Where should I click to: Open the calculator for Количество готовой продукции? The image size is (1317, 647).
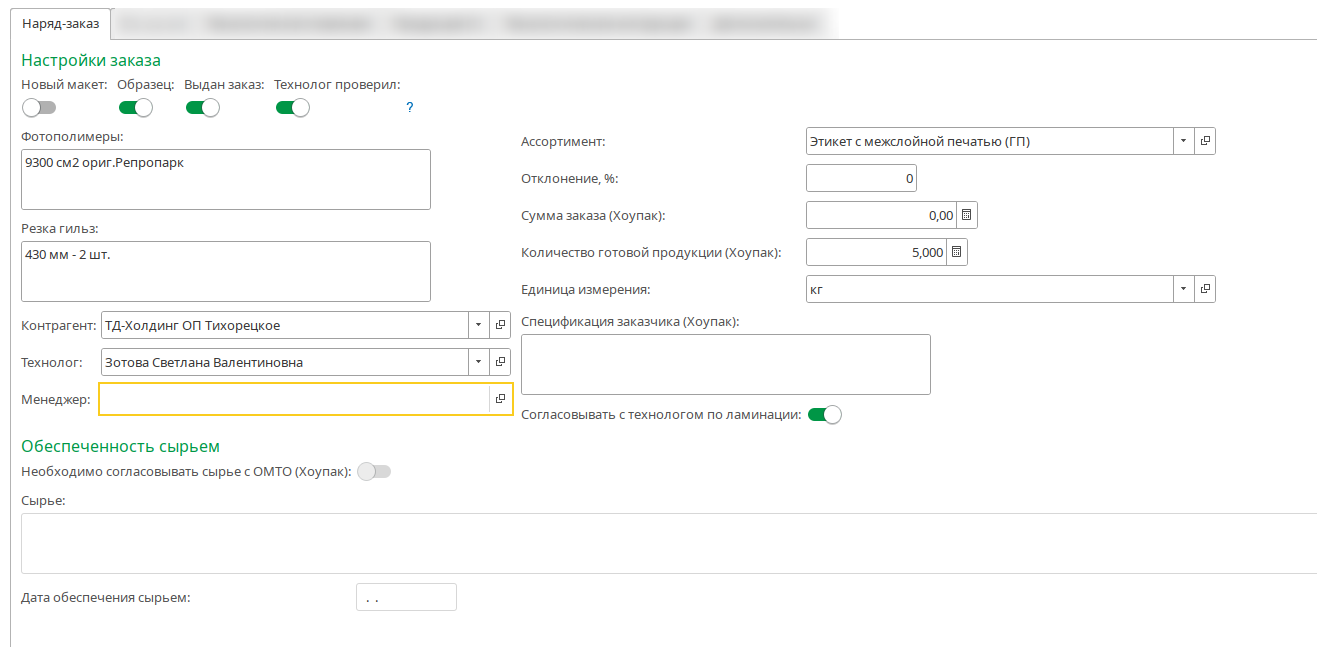956,252
